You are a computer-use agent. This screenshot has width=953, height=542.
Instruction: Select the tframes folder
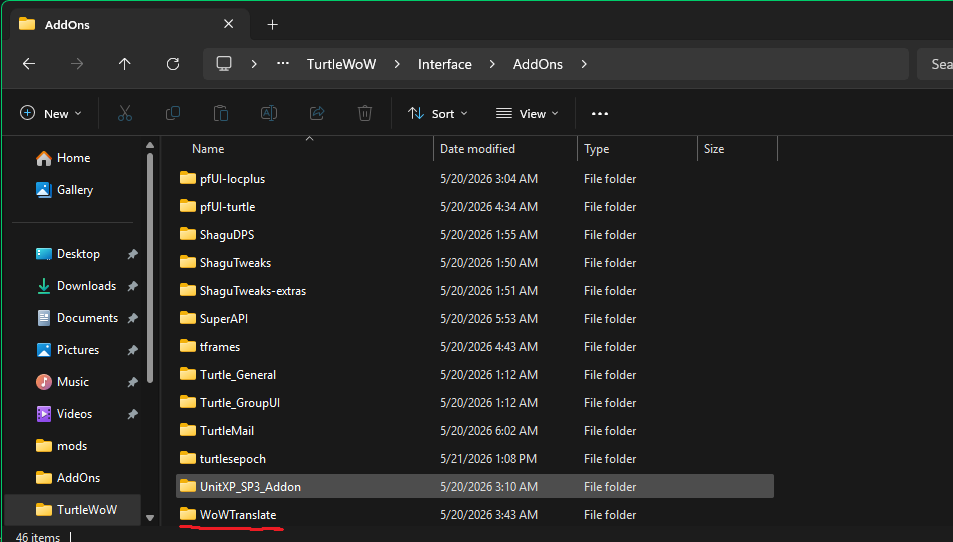[x=475, y=346]
